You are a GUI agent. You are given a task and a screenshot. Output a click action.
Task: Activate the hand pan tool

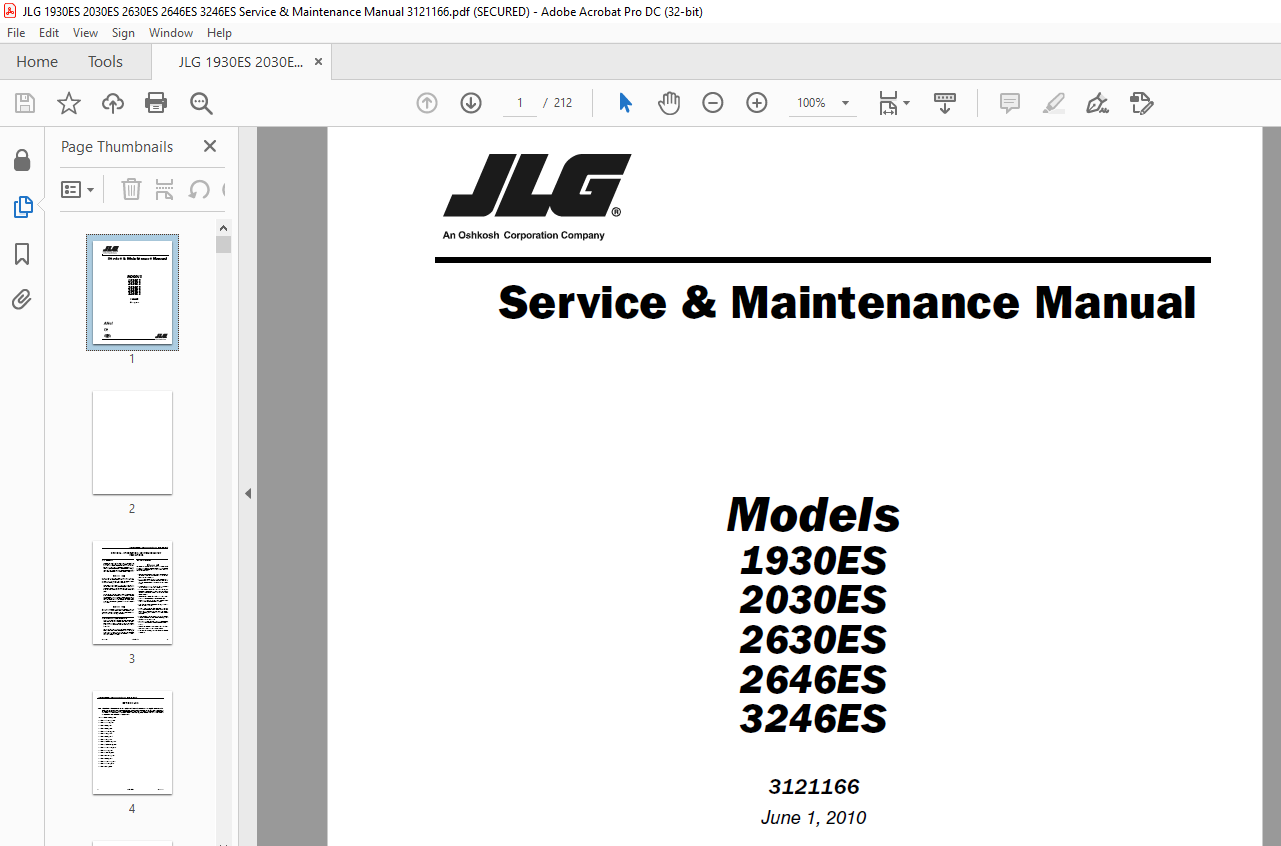pos(669,103)
